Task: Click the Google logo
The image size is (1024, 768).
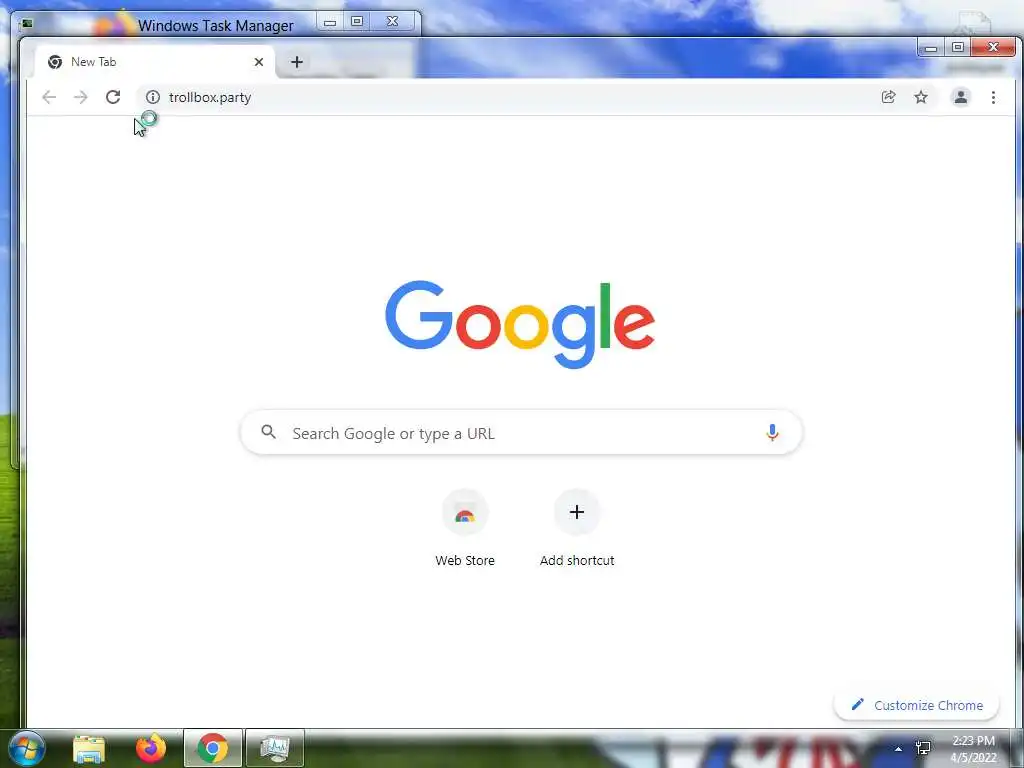Action: point(520,324)
